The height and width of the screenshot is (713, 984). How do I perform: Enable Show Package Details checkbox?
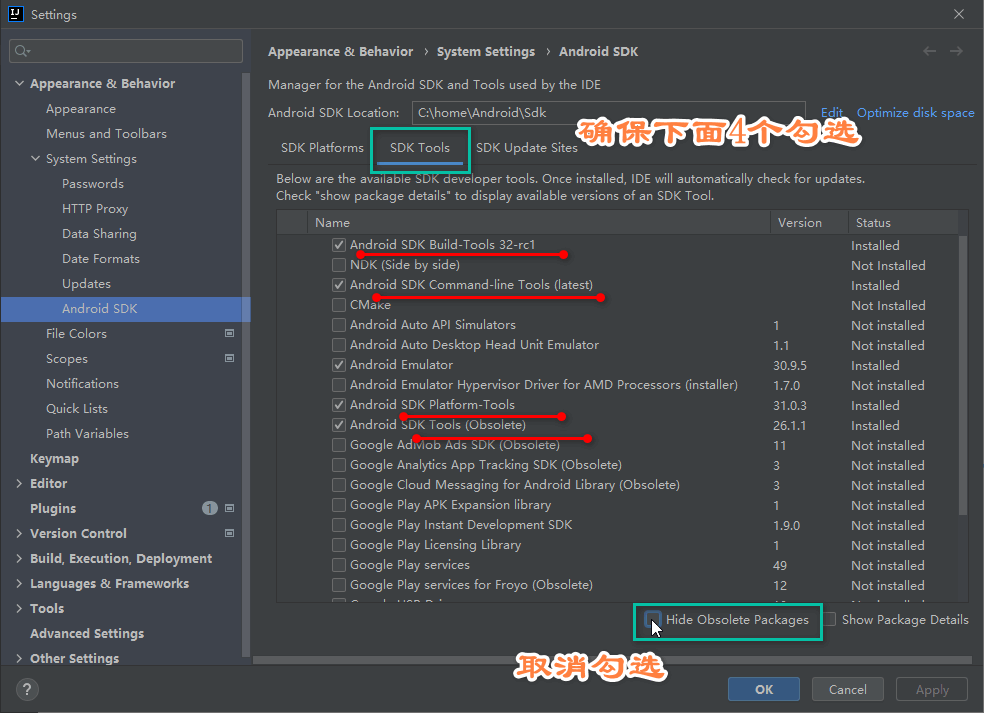point(830,619)
